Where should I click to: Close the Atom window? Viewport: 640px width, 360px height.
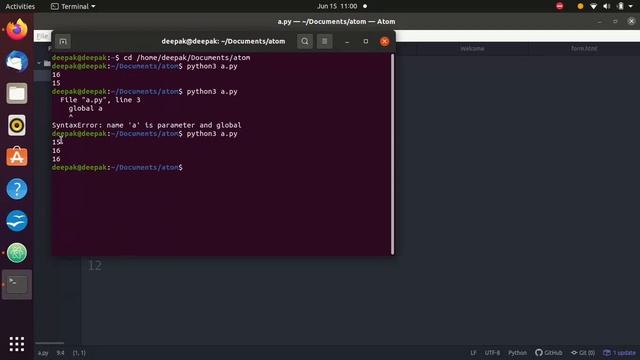click(x=631, y=21)
